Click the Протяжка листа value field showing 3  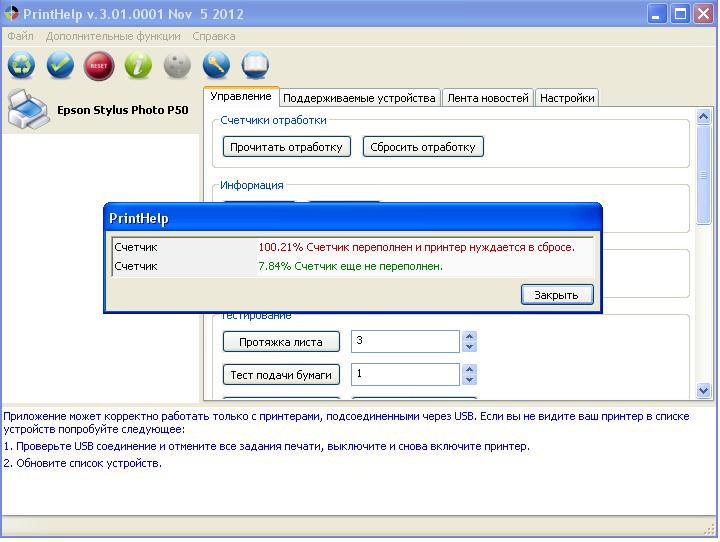[x=405, y=341]
